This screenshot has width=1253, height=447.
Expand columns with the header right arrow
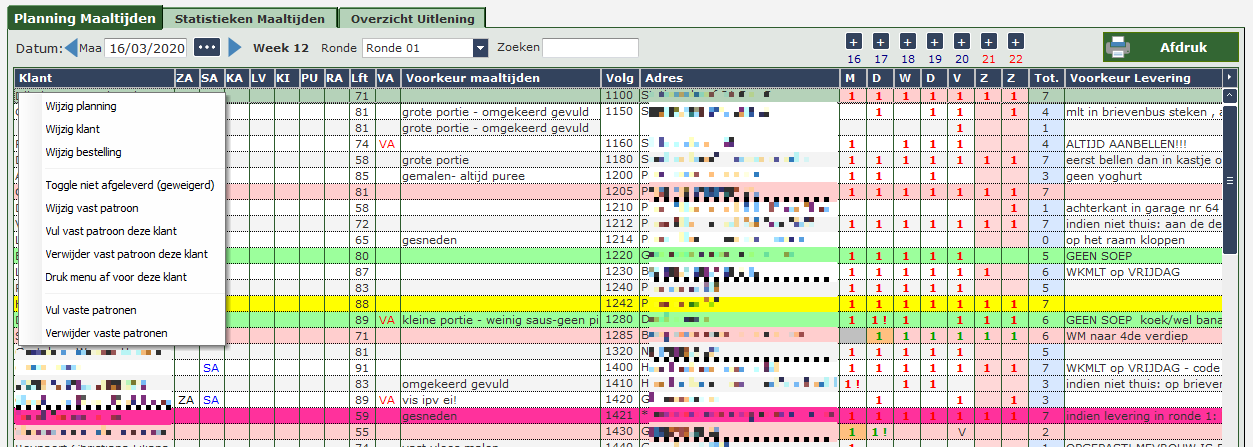coord(1230,78)
